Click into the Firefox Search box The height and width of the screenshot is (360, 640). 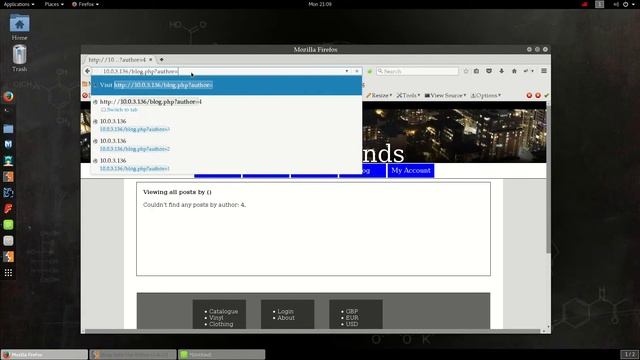pos(417,71)
